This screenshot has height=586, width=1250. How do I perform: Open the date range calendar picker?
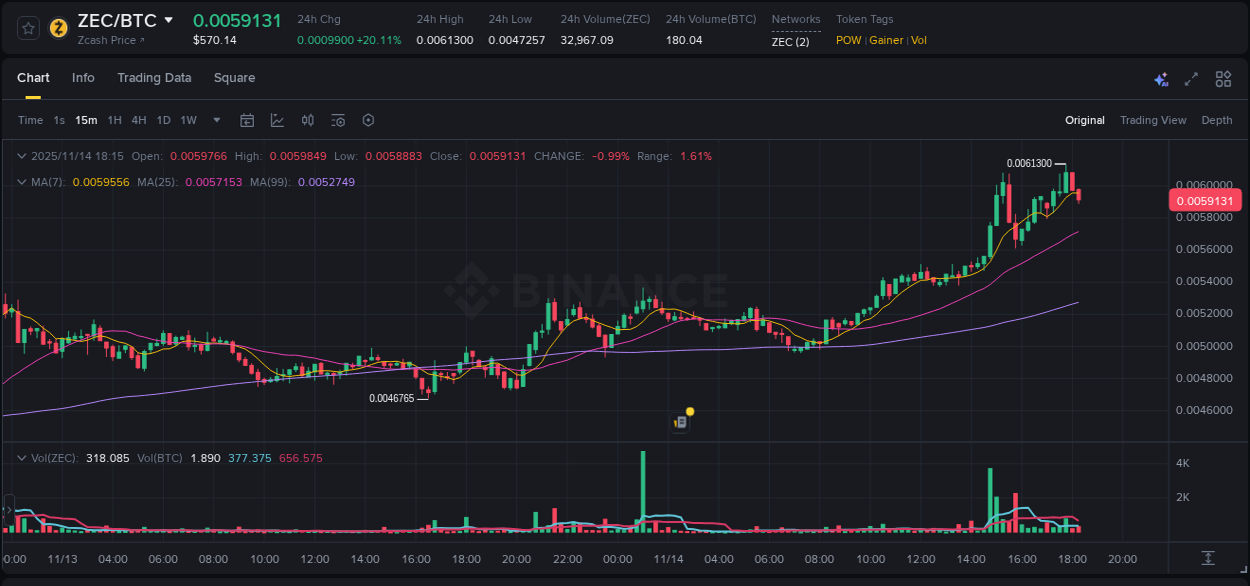[x=247, y=120]
